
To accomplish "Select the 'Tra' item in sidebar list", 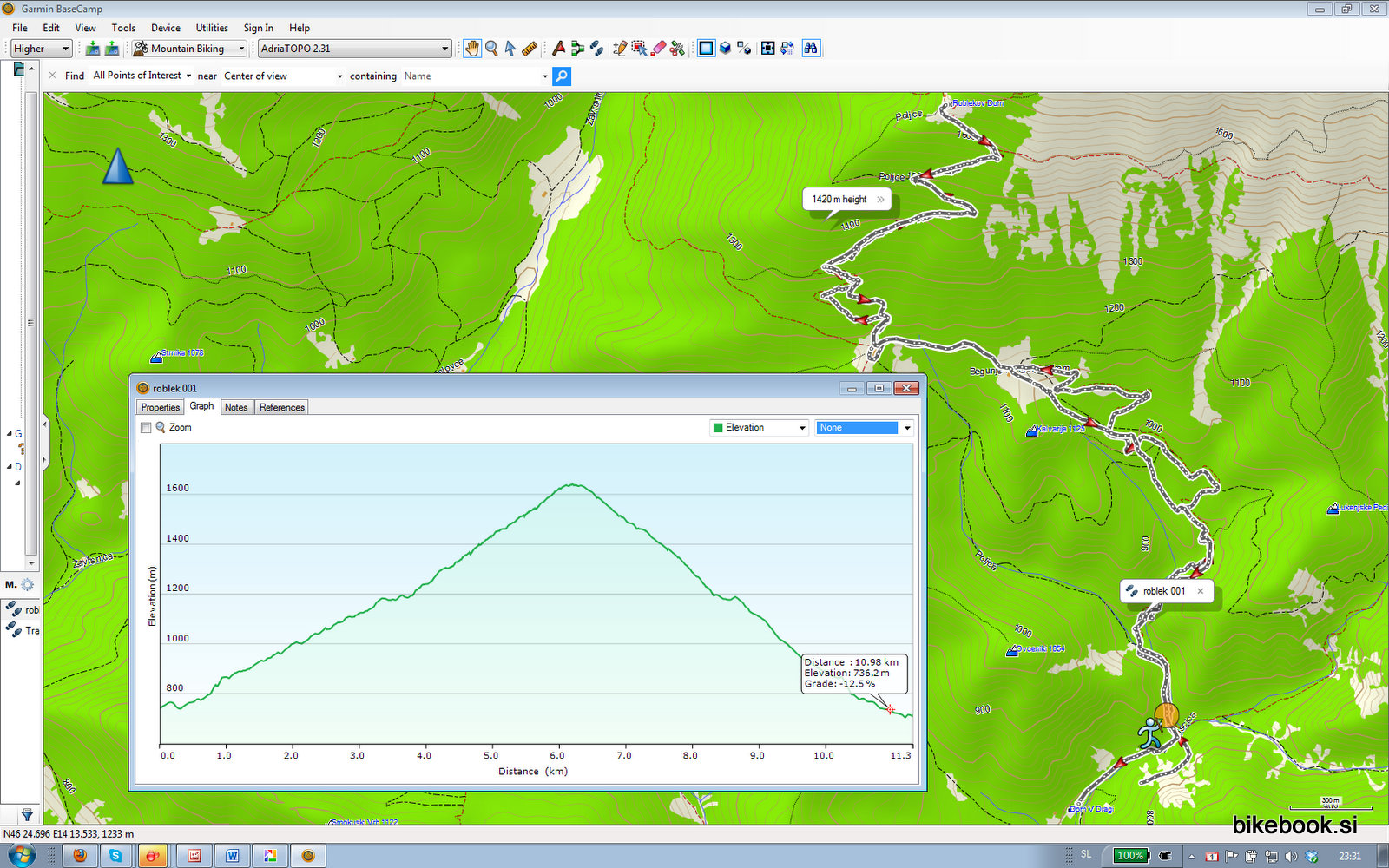I will [x=22, y=630].
